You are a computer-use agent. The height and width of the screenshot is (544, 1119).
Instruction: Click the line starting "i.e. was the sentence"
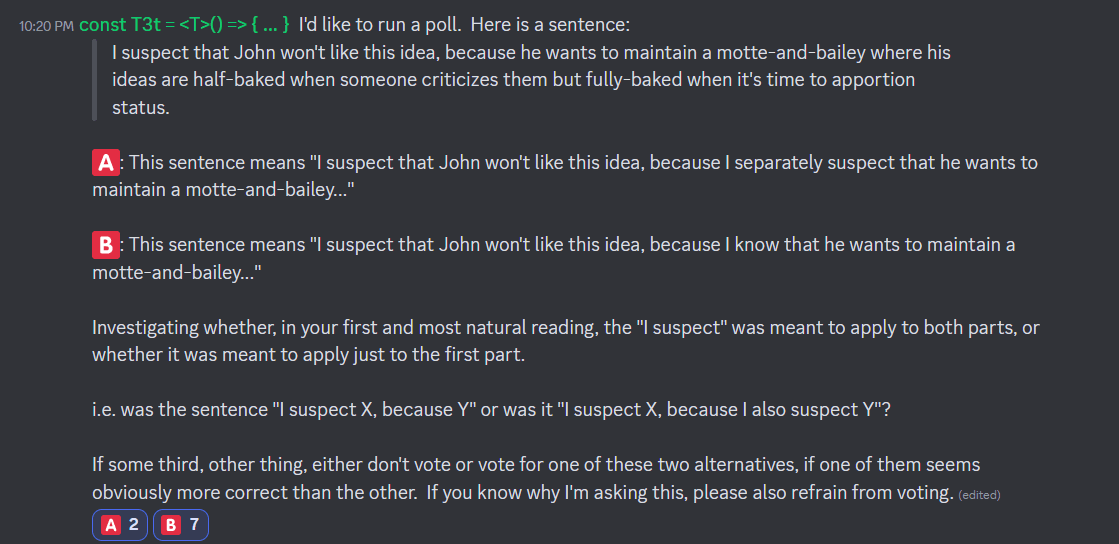pos(490,410)
